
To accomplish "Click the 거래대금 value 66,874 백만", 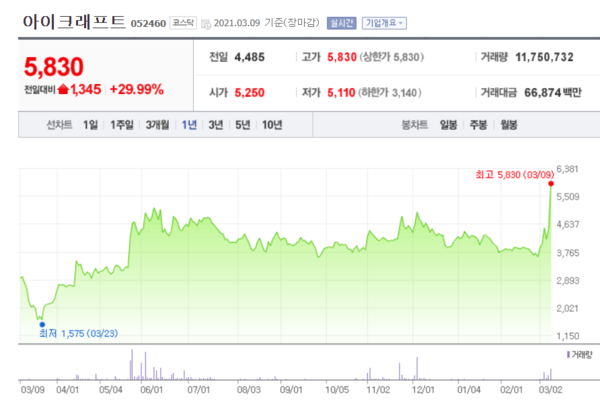I will pos(553,93).
